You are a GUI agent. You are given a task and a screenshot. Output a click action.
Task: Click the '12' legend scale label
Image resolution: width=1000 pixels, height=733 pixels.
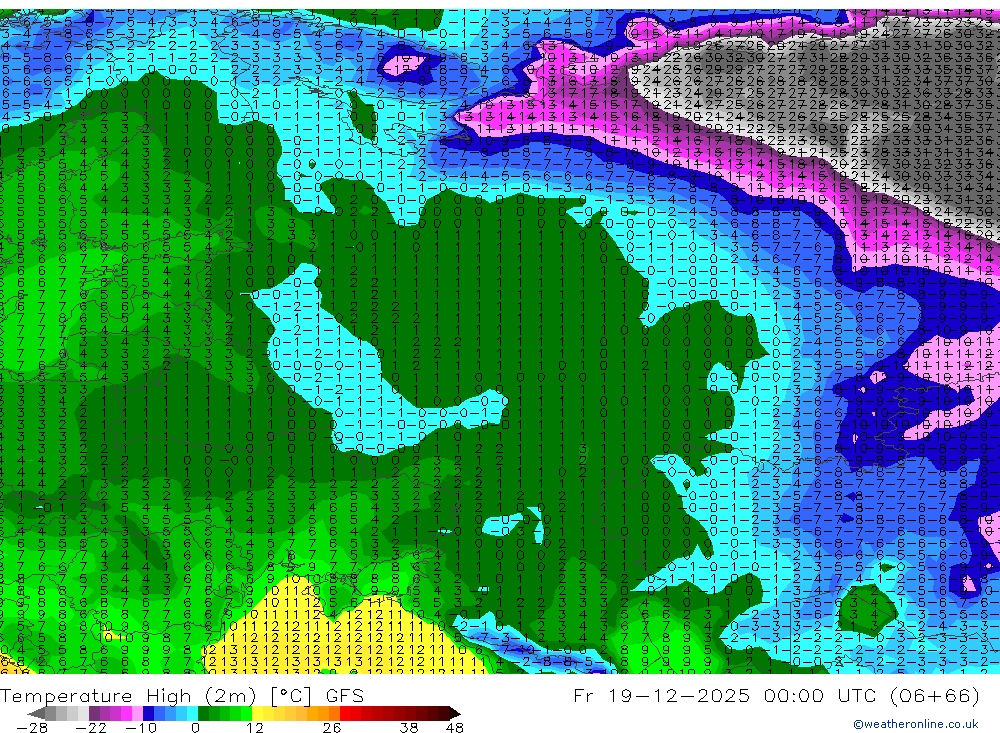255,728
